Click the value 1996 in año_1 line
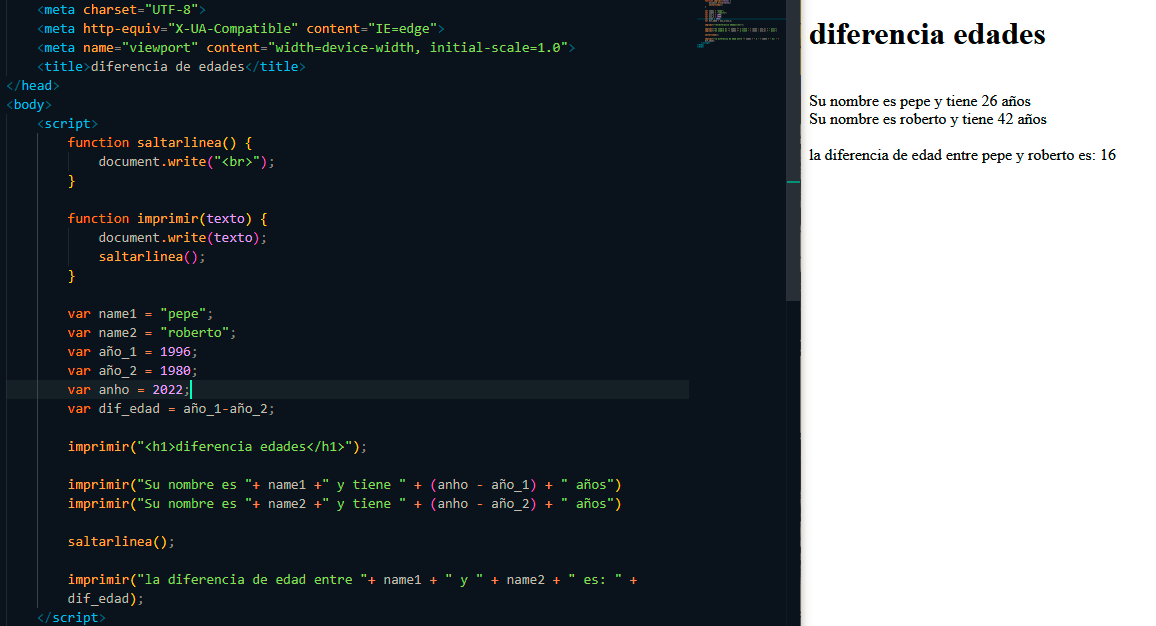 coord(175,352)
